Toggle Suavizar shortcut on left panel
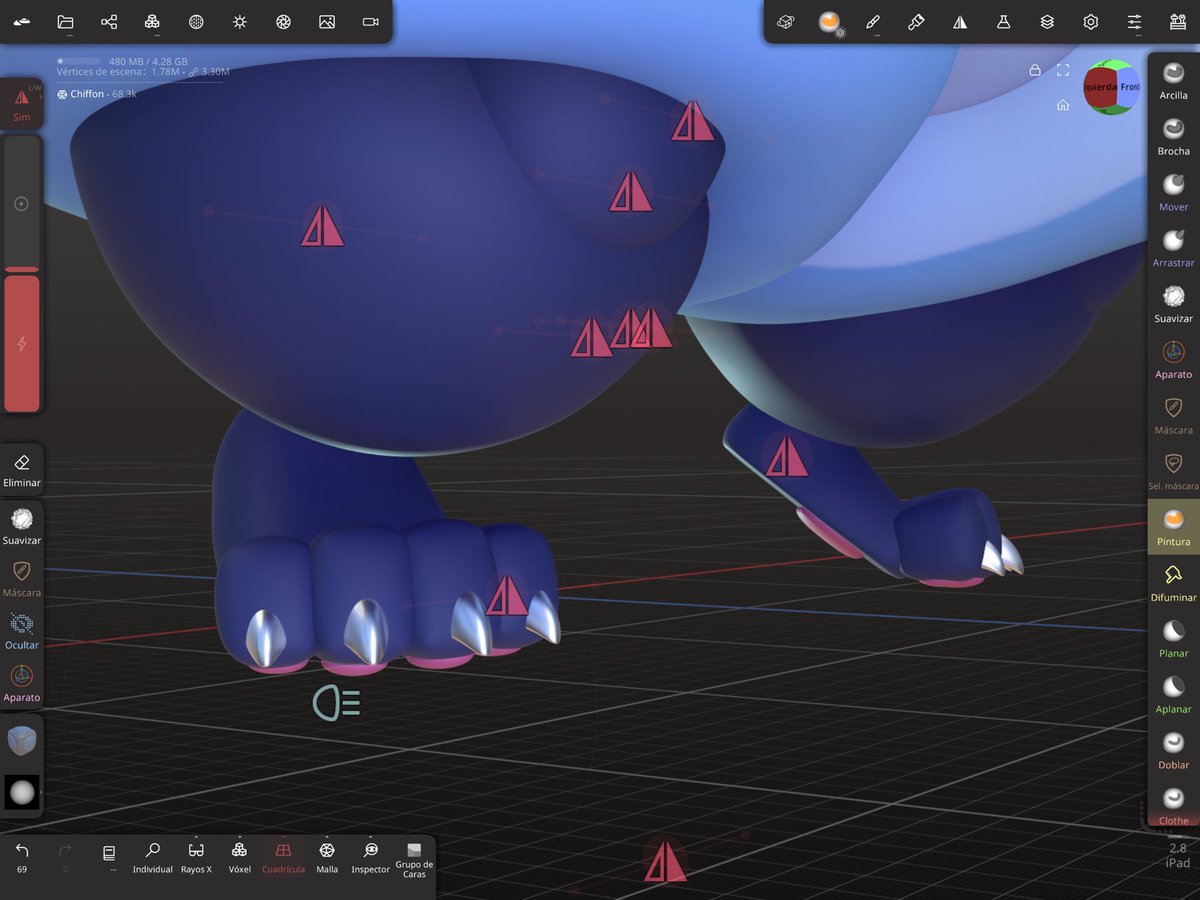Image resolution: width=1200 pixels, height=900 pixels. coord(22,526)
